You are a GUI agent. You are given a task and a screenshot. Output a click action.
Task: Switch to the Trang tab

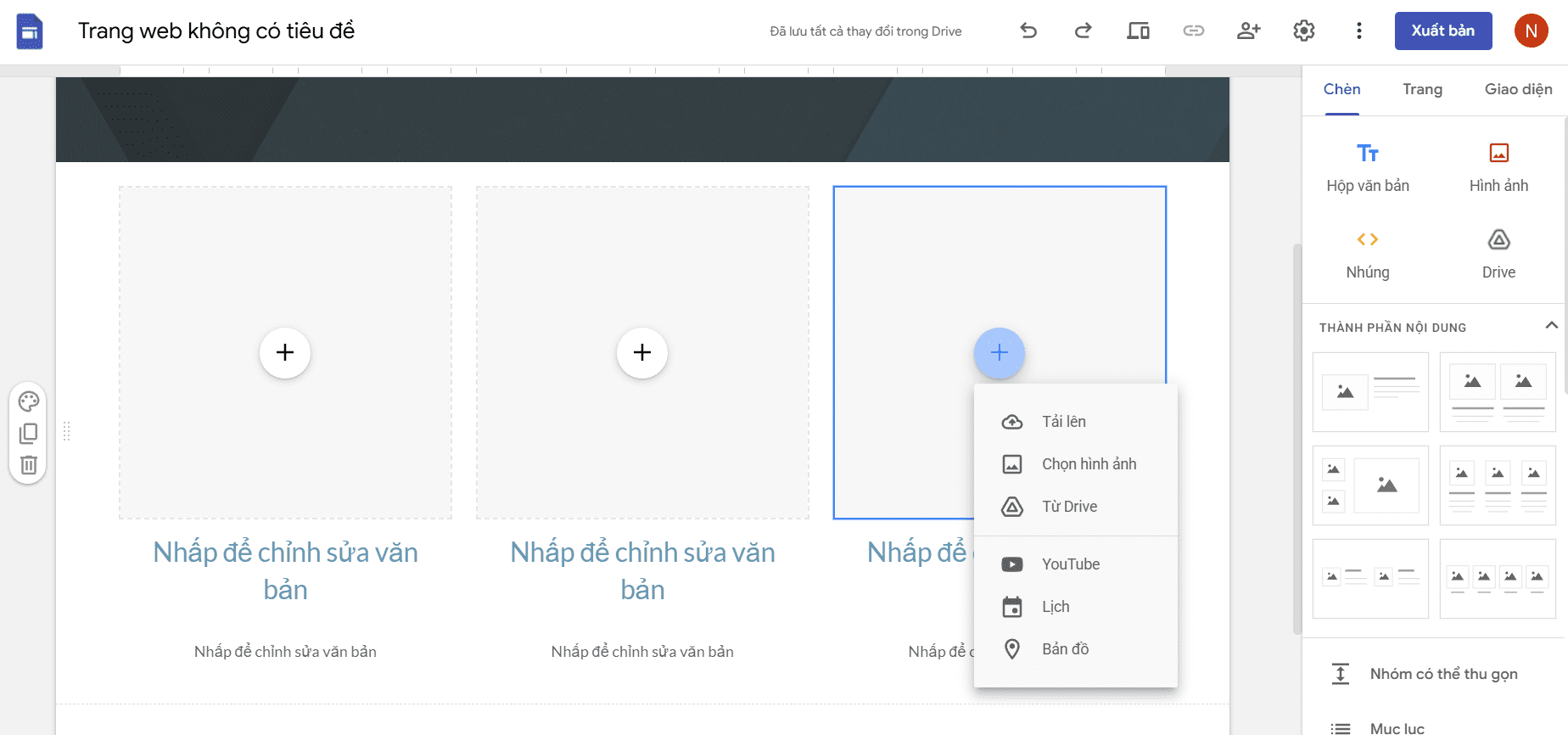coord(1422,90)
